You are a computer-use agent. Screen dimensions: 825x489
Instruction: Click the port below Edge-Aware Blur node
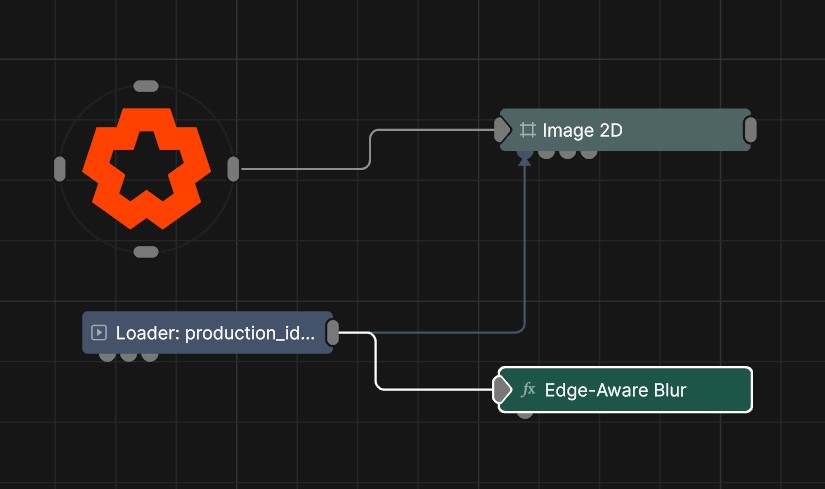pyautogui.click(x=525, y=413)
